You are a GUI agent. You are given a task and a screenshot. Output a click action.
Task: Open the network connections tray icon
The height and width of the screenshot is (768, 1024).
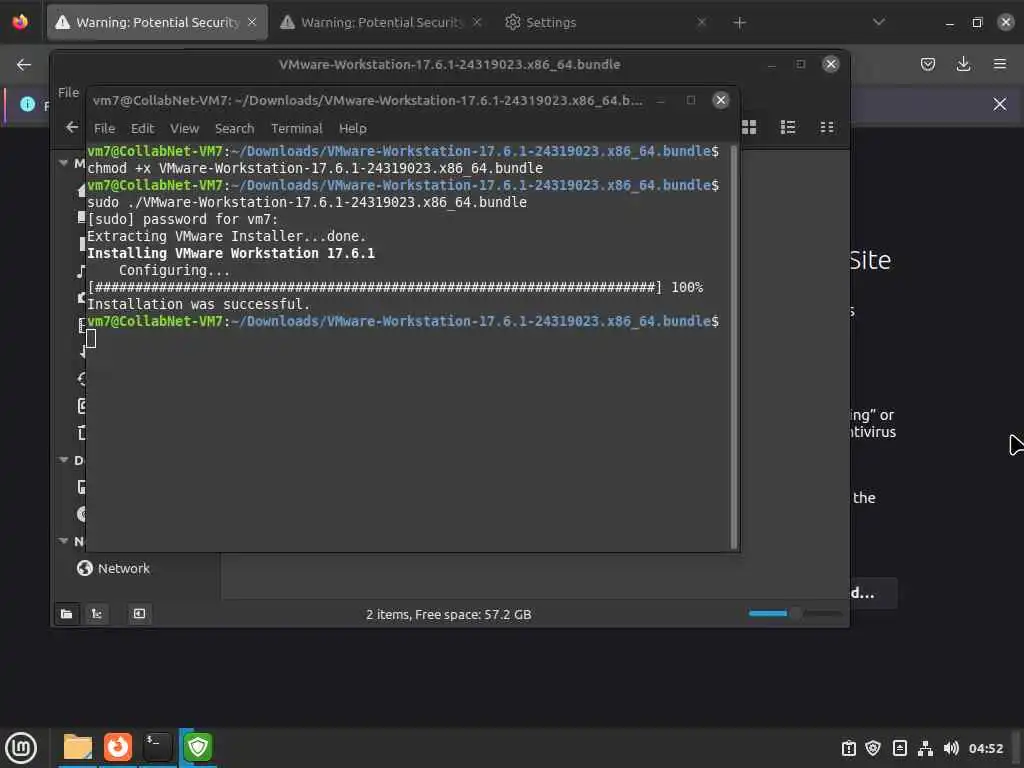[x=925, y=748]
